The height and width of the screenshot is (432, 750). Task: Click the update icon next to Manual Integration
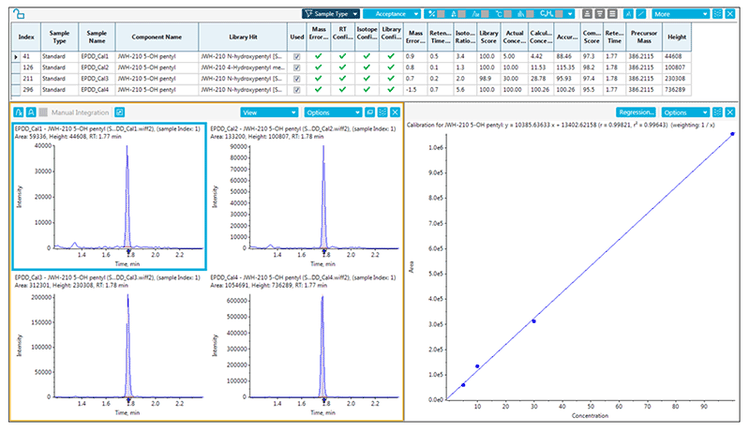click(x=120, y=112)
